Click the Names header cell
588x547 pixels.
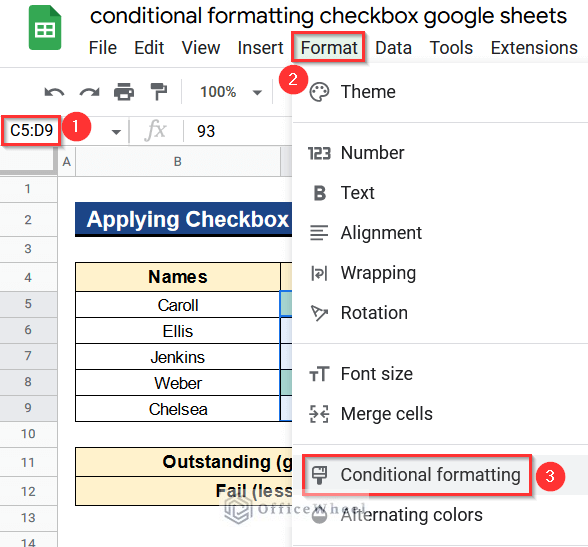(178, 277)
